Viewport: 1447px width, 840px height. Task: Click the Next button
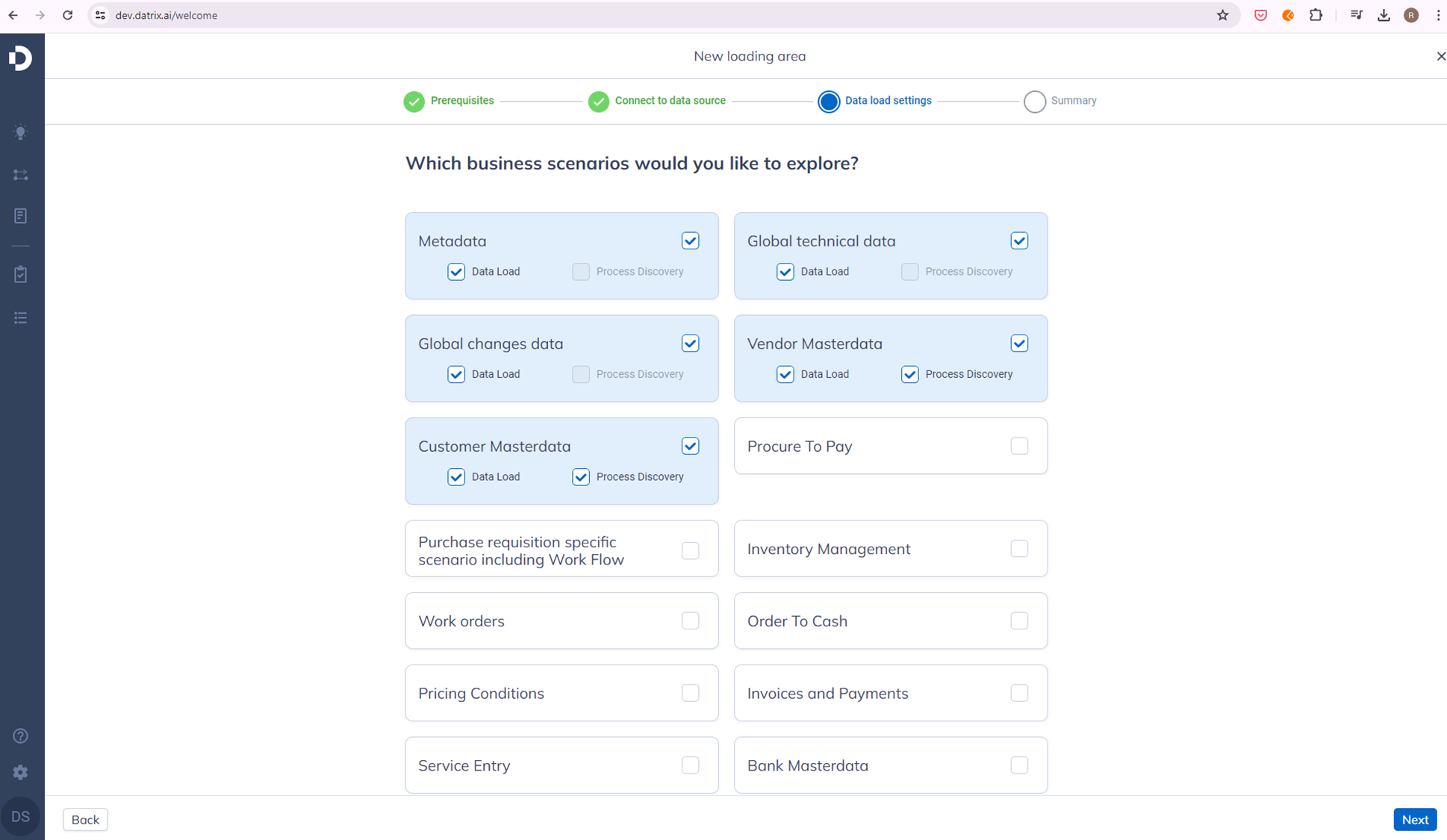click(x=1414, y=819)
